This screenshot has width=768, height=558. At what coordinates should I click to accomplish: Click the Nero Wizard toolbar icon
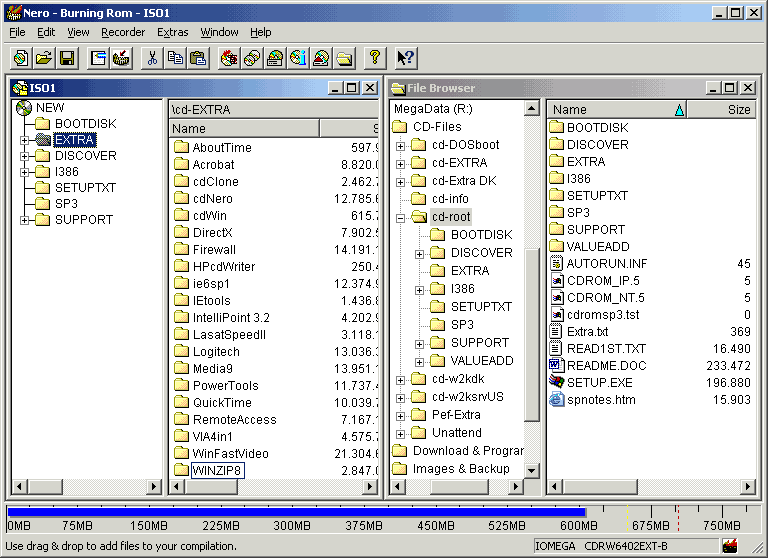tap(121, 58)
